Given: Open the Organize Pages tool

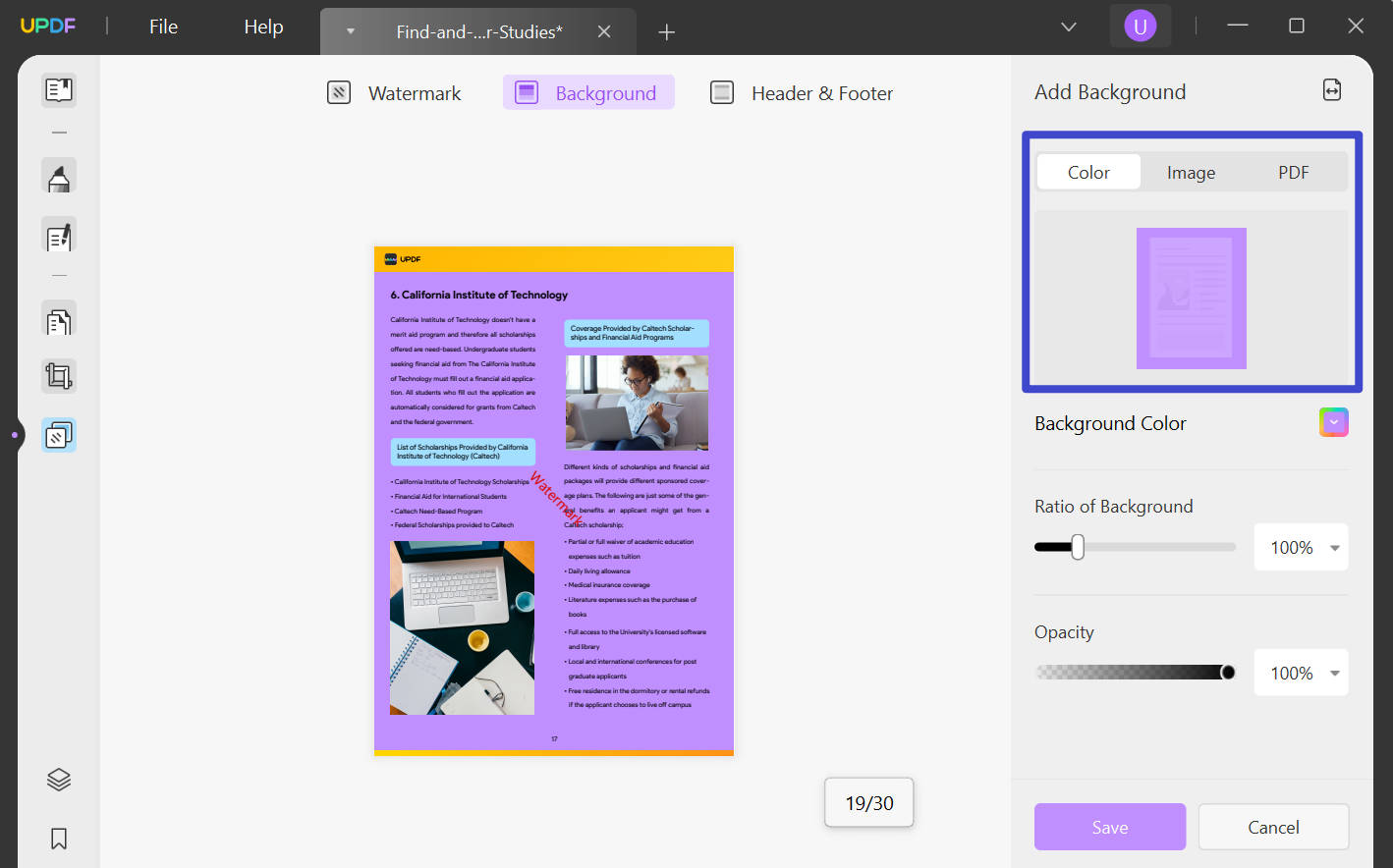Looking at the screenshot, I should click(x=58, y=319).
